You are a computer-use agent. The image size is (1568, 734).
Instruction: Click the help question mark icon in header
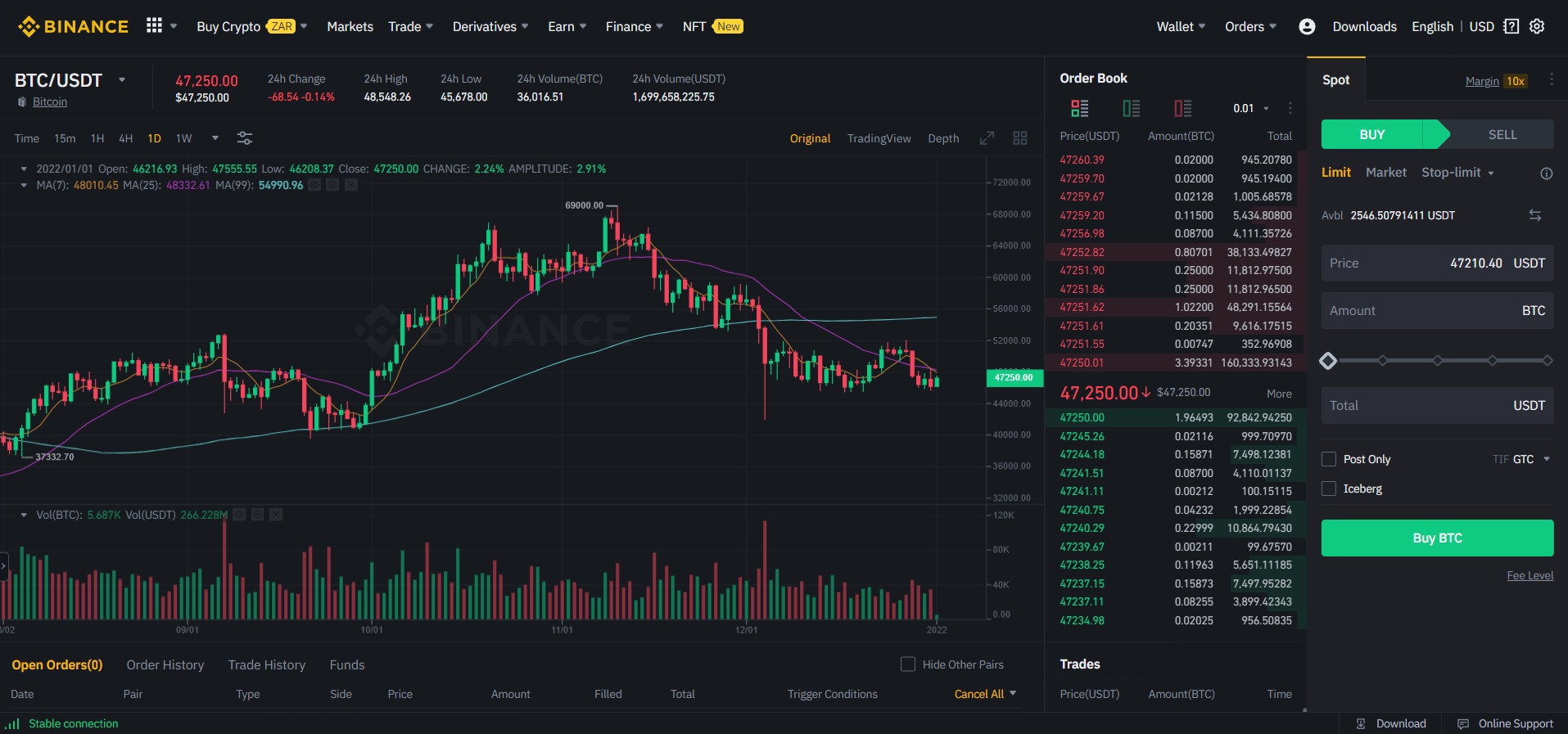pyautogui.click(x=1512, y=26)
